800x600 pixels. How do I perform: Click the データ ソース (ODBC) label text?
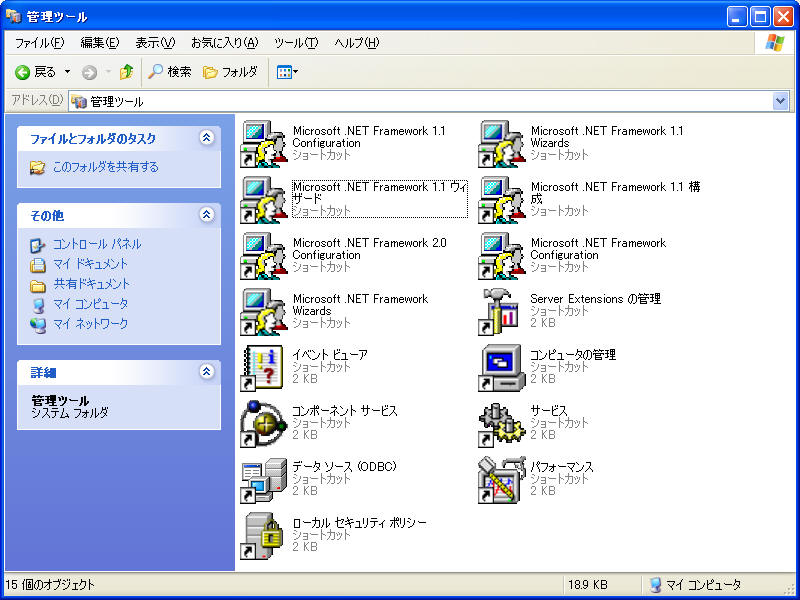[x=344, y=467]
